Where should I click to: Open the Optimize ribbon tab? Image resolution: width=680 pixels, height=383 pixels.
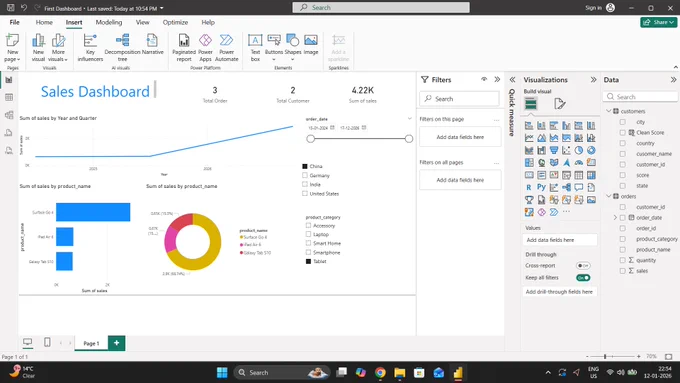(175, 22)
